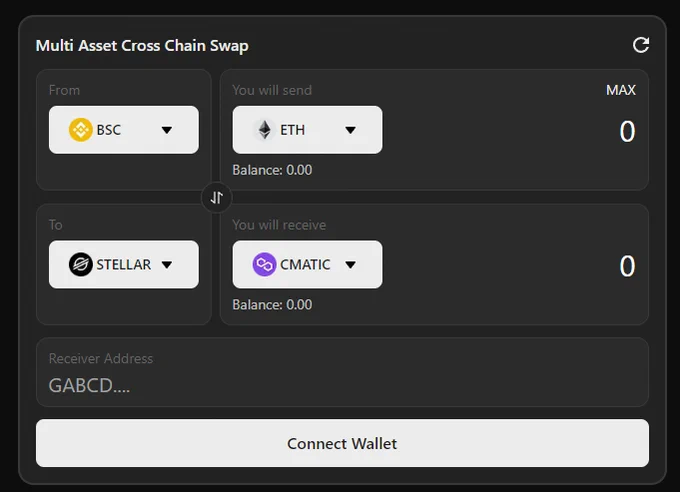
Task: Expand the ETH token dropdown arrow
Action: click(350, 130)
